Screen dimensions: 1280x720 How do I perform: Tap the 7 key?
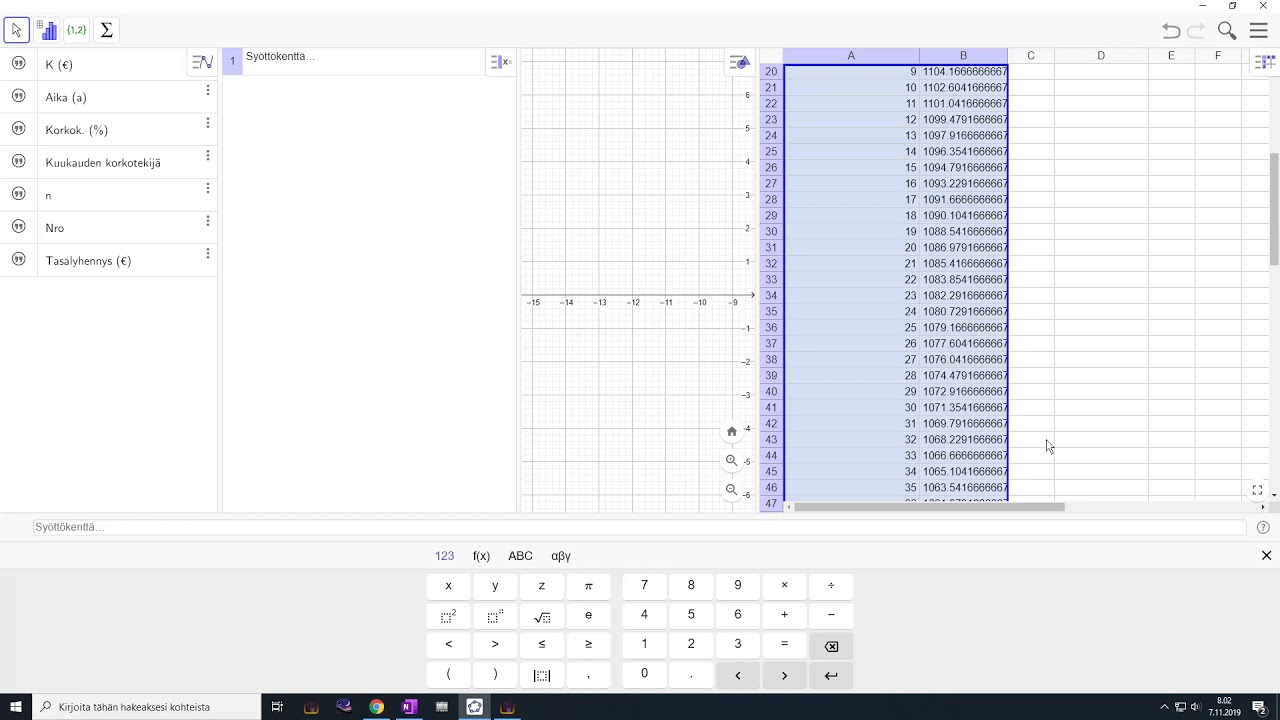pyautogui.click(x=644, y=586)
